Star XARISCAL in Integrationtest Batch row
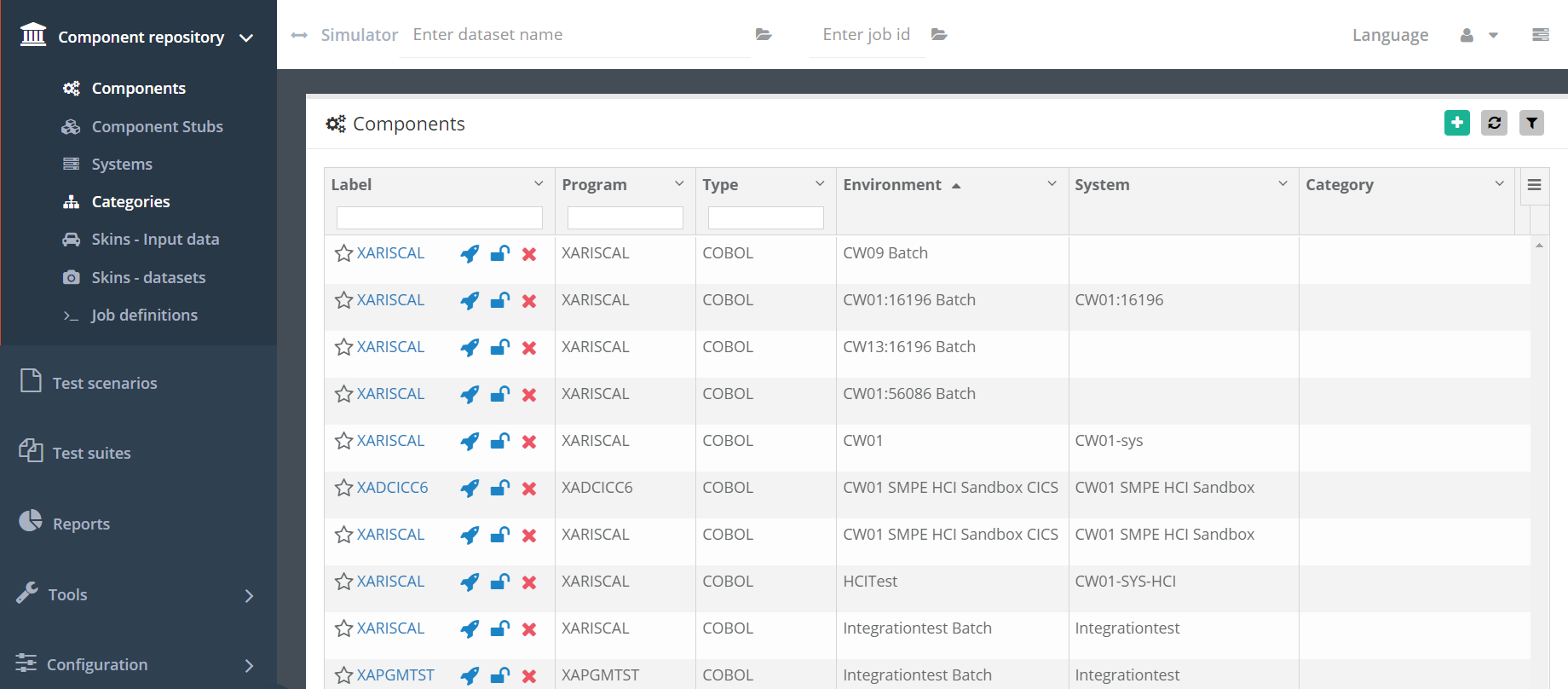Viewport: 1568px width, 689px height. [x=343, y=628]
